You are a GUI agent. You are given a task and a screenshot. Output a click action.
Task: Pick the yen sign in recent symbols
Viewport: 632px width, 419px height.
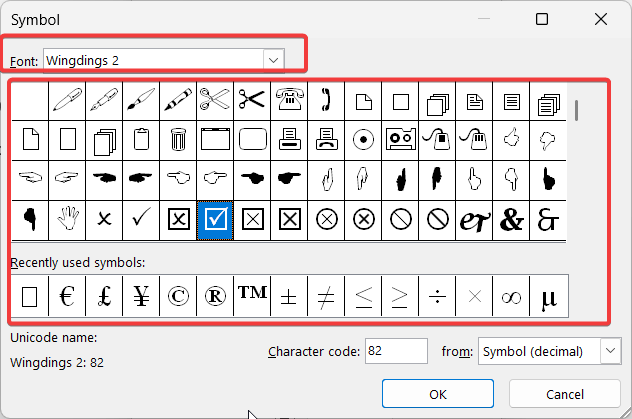pos(141,297)
